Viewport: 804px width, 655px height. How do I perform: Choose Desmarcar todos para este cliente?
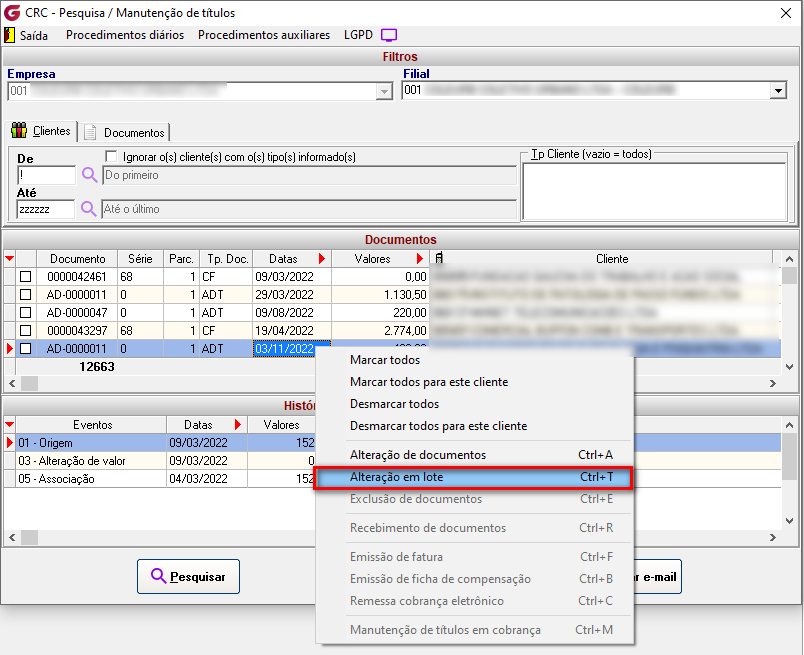438,426
